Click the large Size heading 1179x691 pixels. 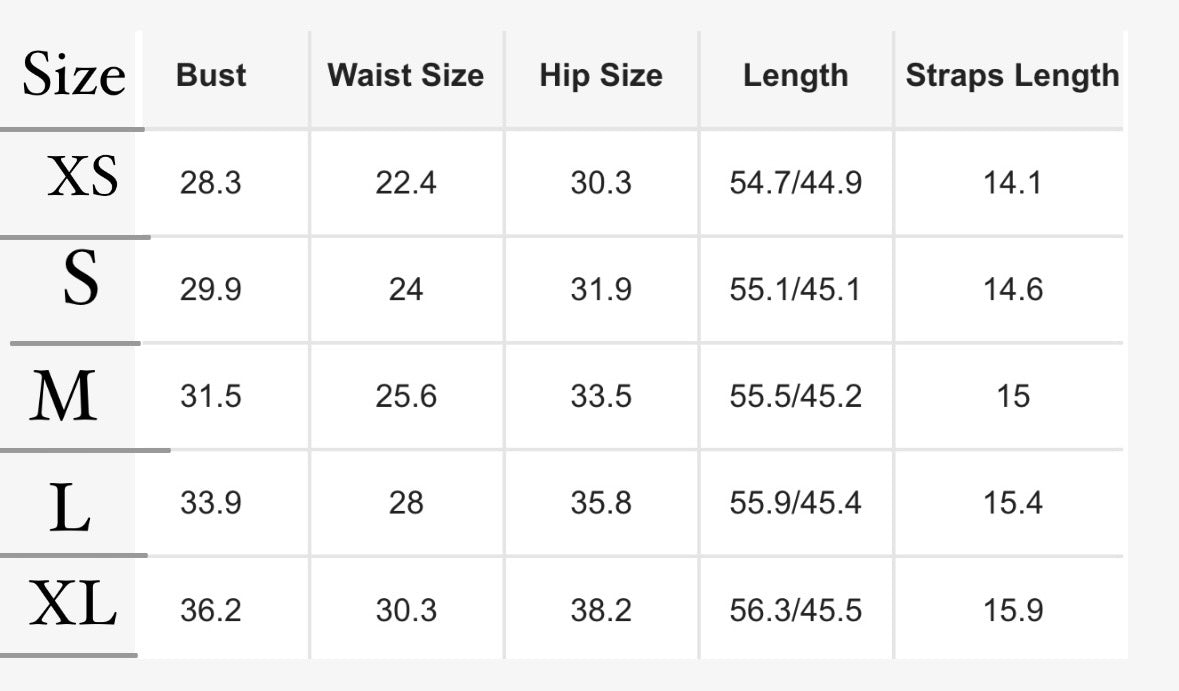tap(74, 74)
